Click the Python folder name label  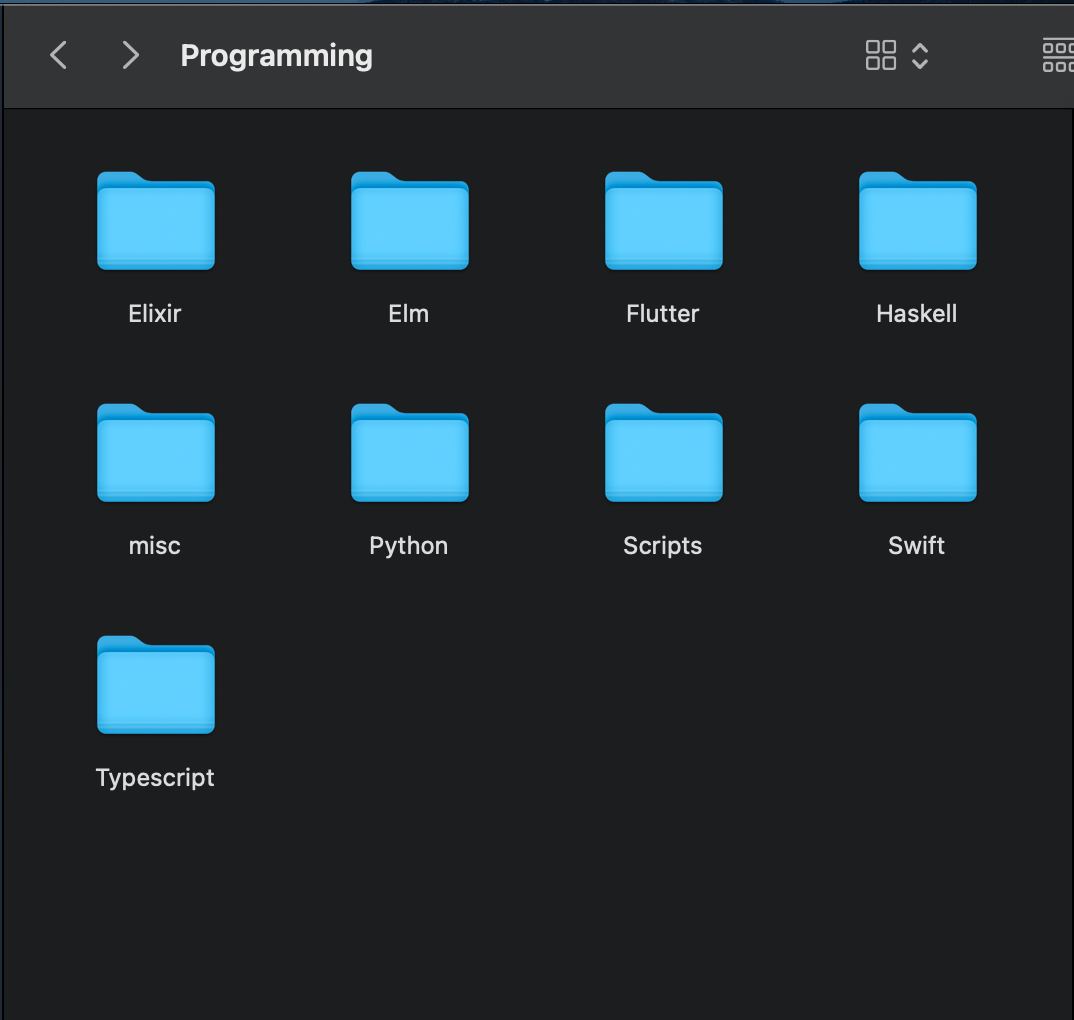click(409, 546)
